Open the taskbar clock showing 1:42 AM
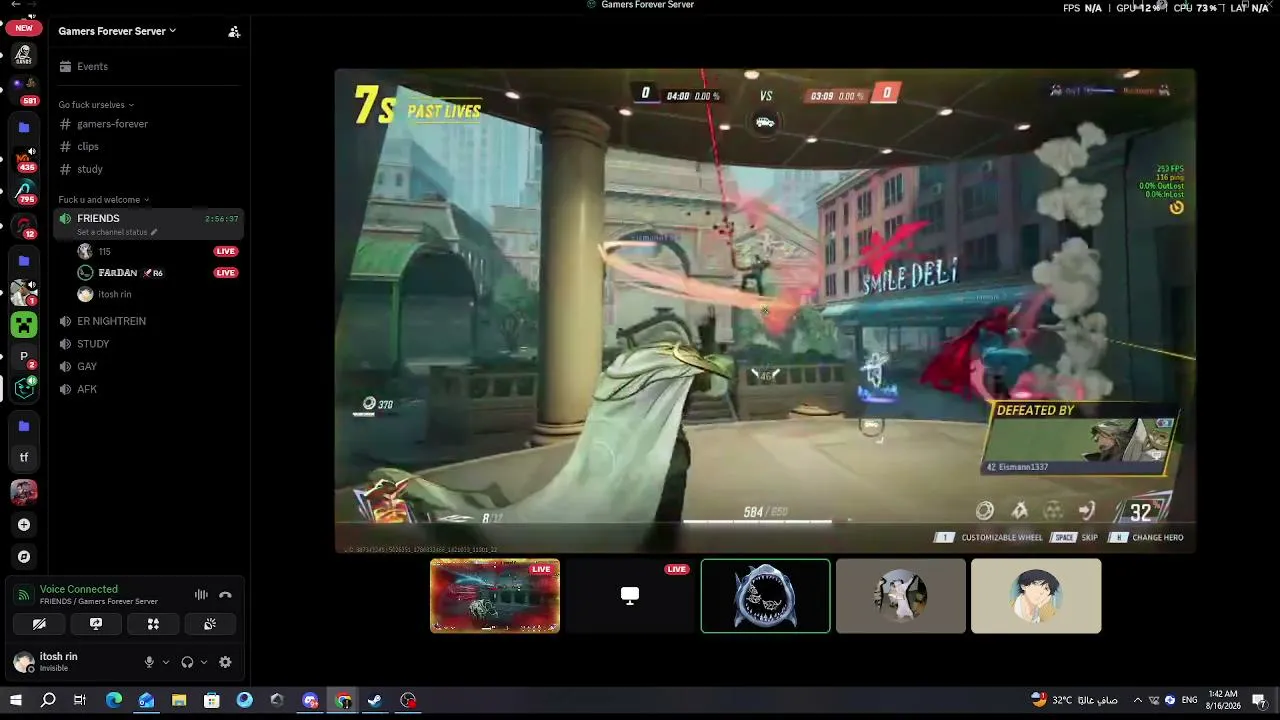The height and width of the screenshot is (720, 1280). pos(1224,700)
